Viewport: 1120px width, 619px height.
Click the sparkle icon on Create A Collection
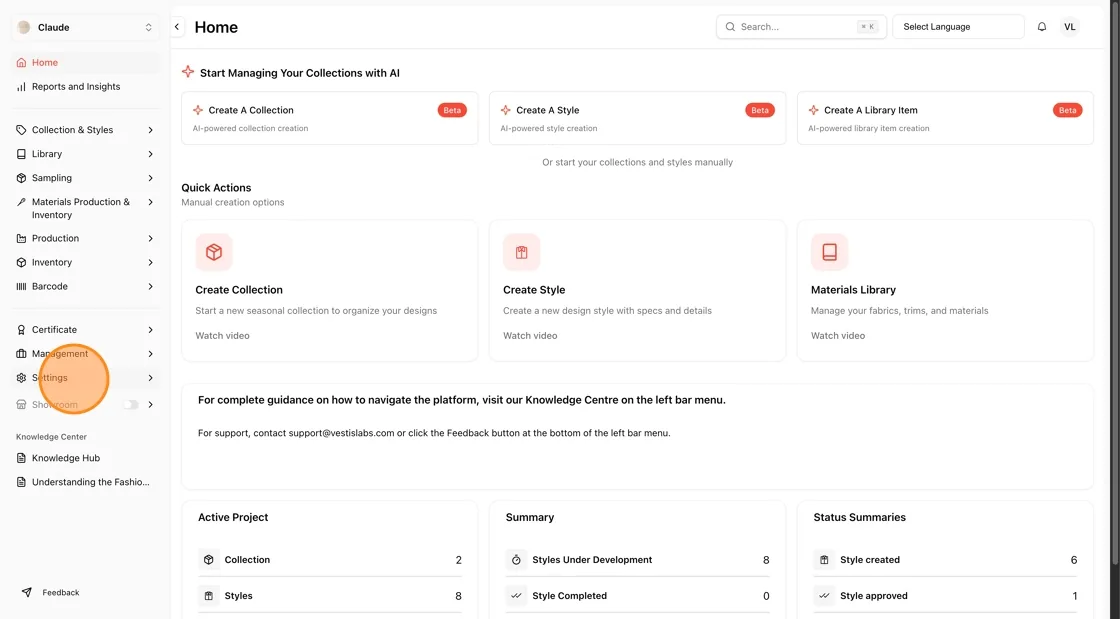pos(198,110)
